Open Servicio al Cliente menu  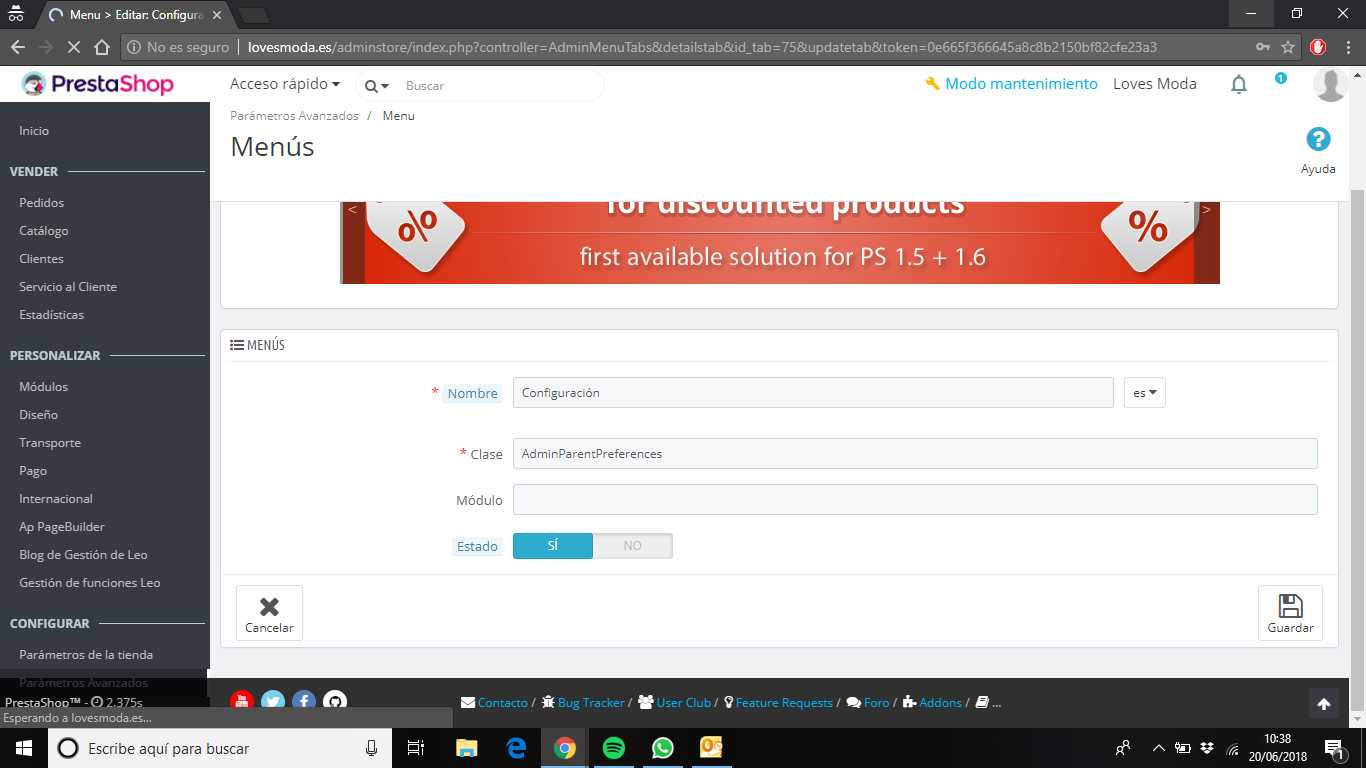[68, 287]
